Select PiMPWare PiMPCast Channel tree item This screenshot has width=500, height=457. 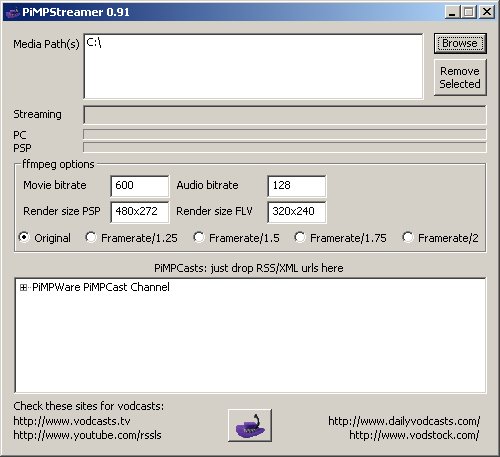pyautogui.click(x=101, y=287)
